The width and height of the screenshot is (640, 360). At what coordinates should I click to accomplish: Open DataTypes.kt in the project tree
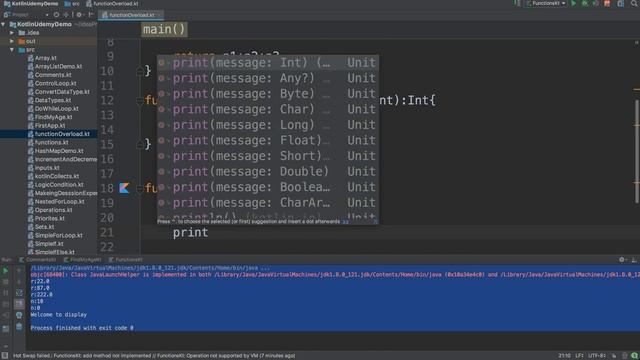tap(53, 100)
